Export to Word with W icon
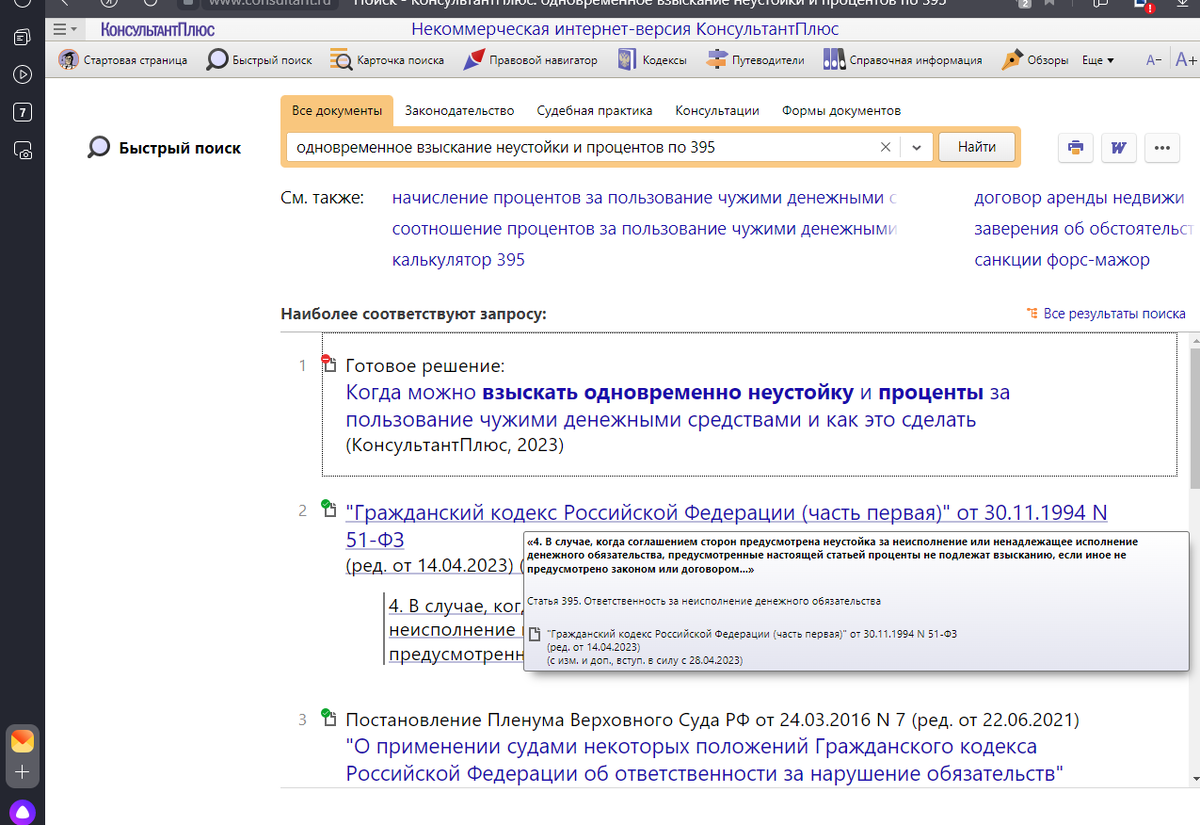This screenshot has width=1200, height=825. [1118, 148]
